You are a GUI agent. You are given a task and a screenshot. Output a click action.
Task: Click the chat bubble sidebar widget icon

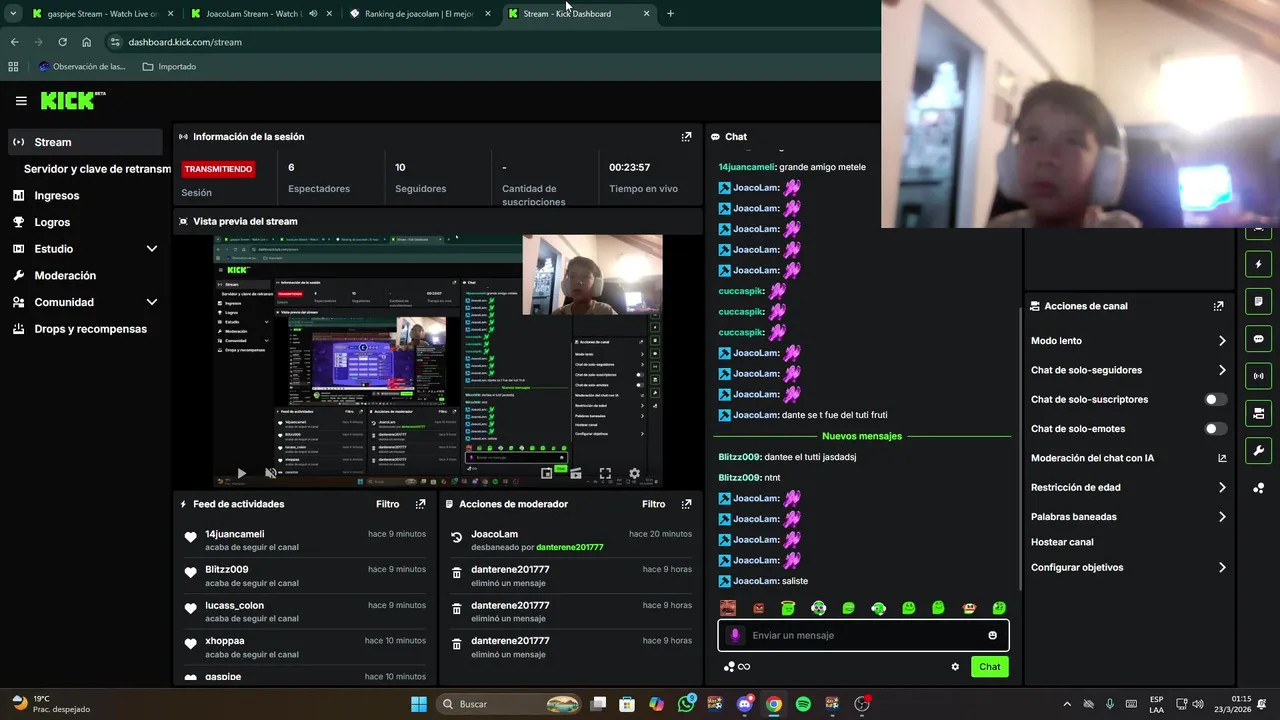point(1258,339)
